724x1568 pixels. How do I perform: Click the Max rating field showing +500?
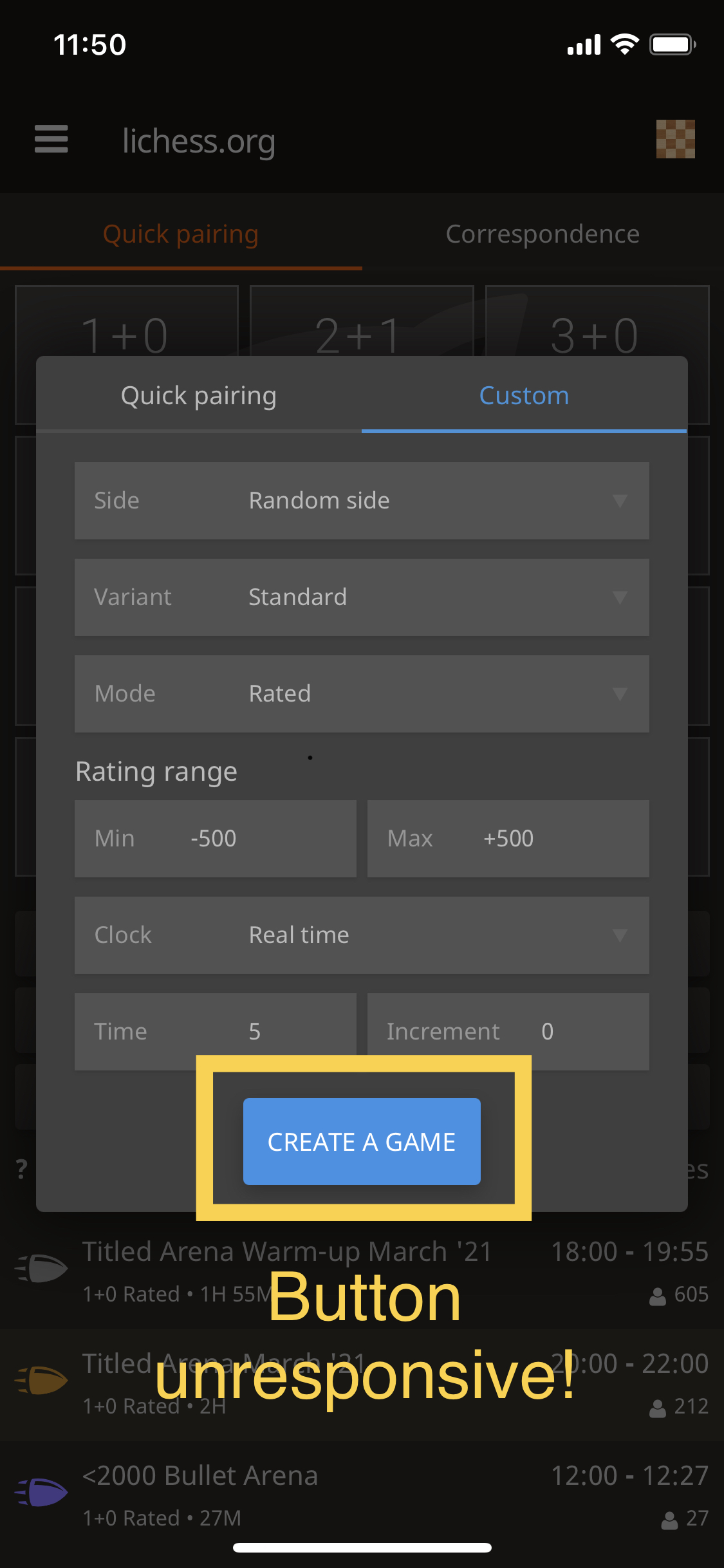coord(508,839)
